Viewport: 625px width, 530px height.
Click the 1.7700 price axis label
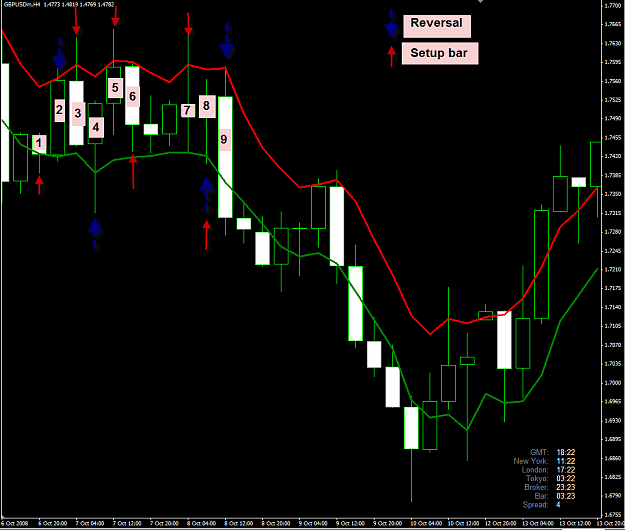pos(613,6)
